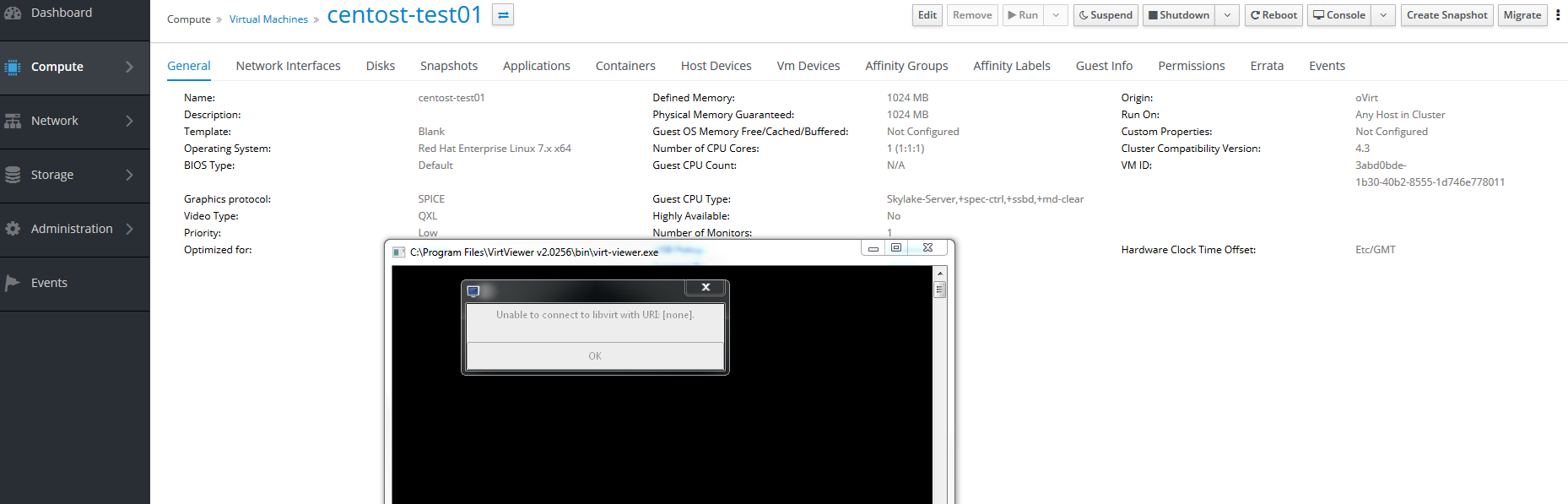
Task: Suspend the virtual machine
Action: tap(1106, 15)
